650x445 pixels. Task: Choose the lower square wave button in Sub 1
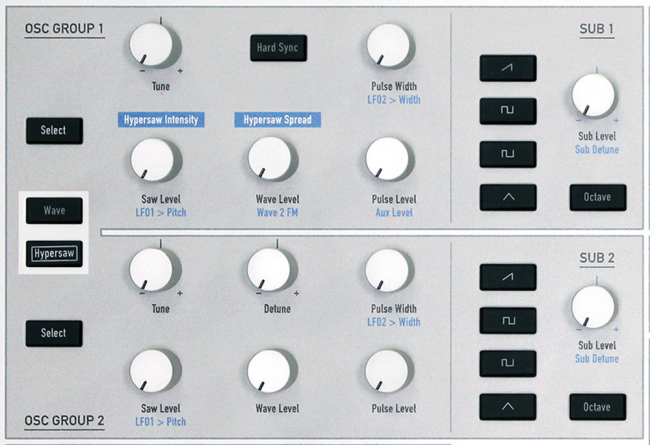pyautogui.click(x=507, y=154)
